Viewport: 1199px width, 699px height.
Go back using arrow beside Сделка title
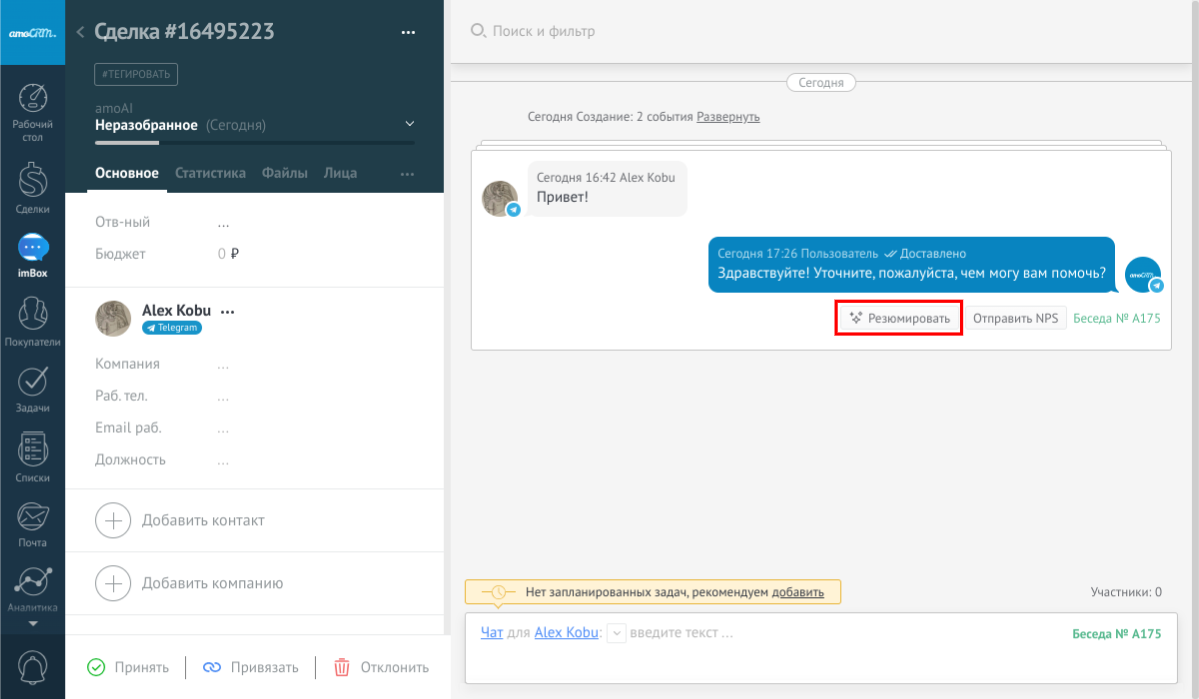click(x=80, y=32)
